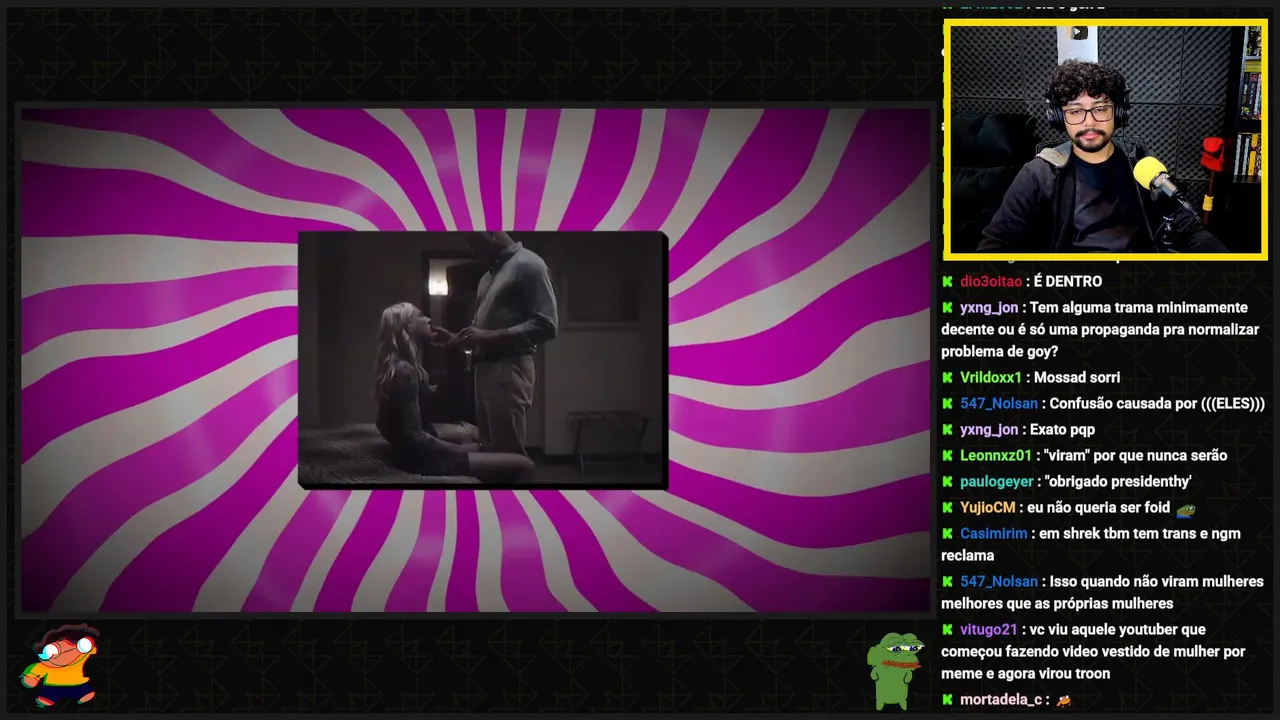Open Vrildoxx1's username in chat
This screenshot has height=720, width=1280.
click(991, 378)
